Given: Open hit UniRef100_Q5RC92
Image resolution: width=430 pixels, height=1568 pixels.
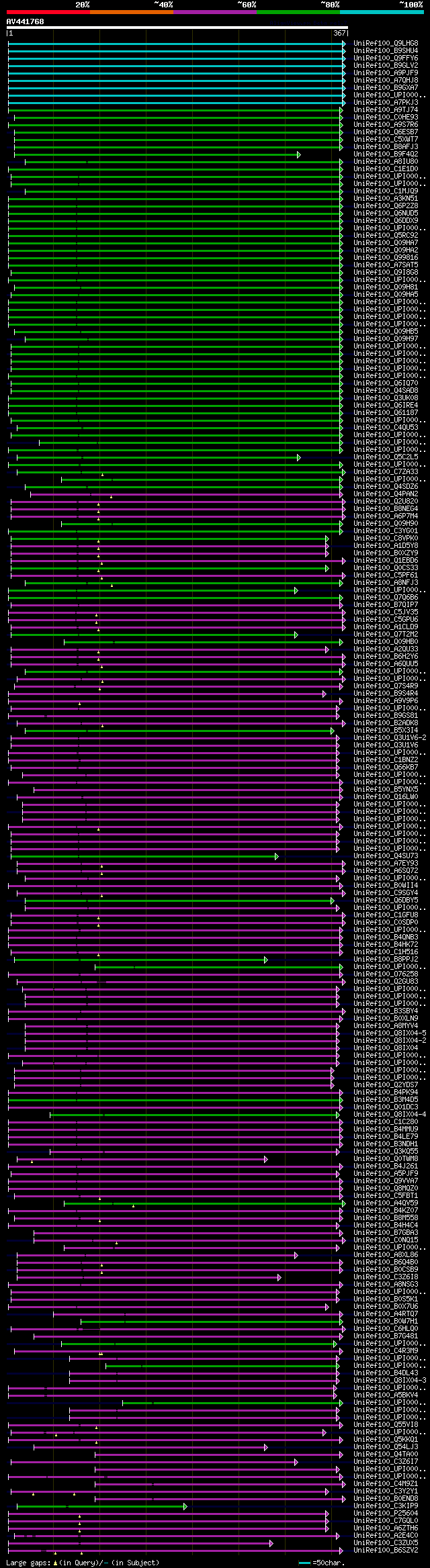Looking at the screenshot, I should (x=386, y=236).
